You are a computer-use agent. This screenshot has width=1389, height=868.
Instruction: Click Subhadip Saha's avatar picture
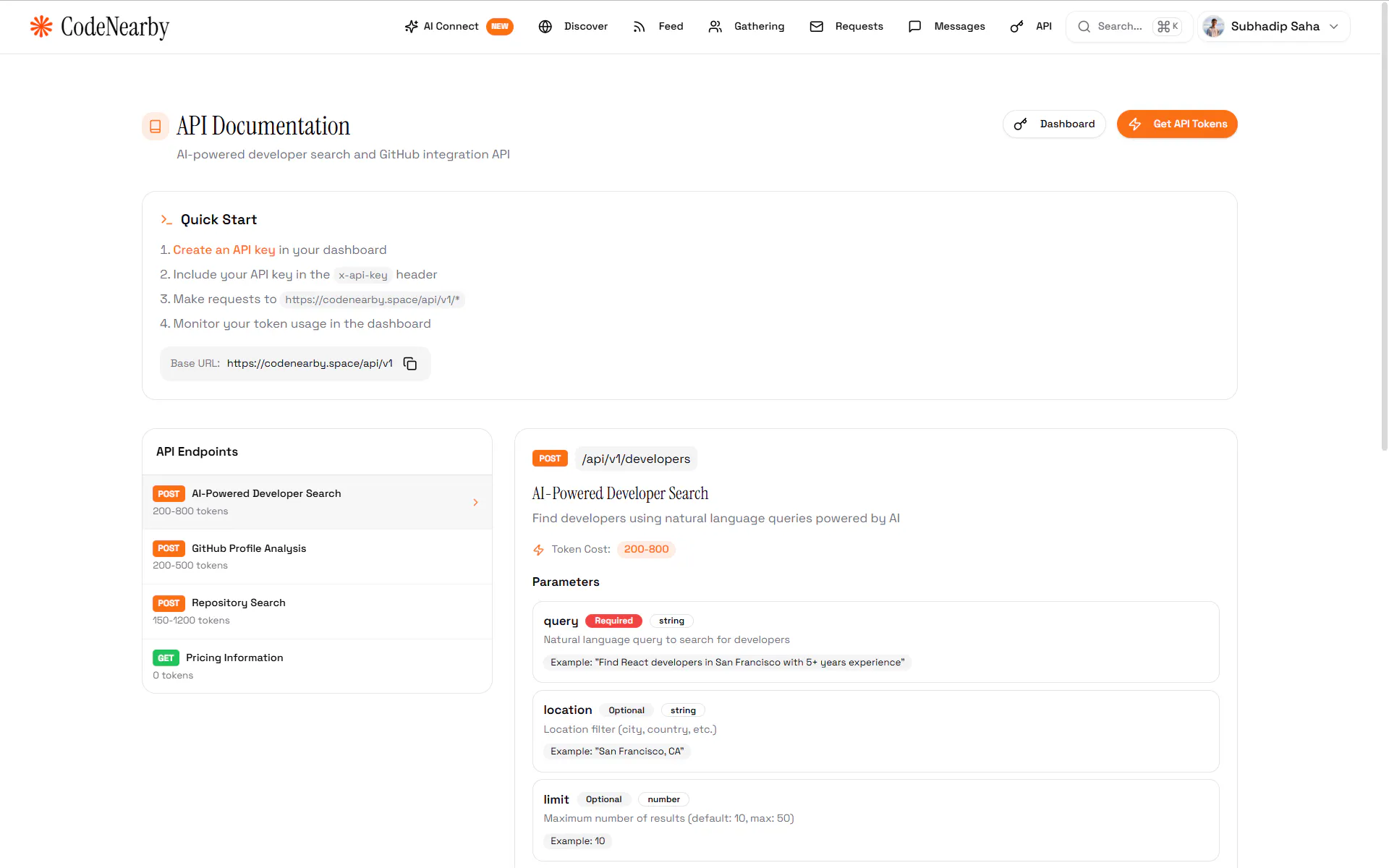[1213, 27]
